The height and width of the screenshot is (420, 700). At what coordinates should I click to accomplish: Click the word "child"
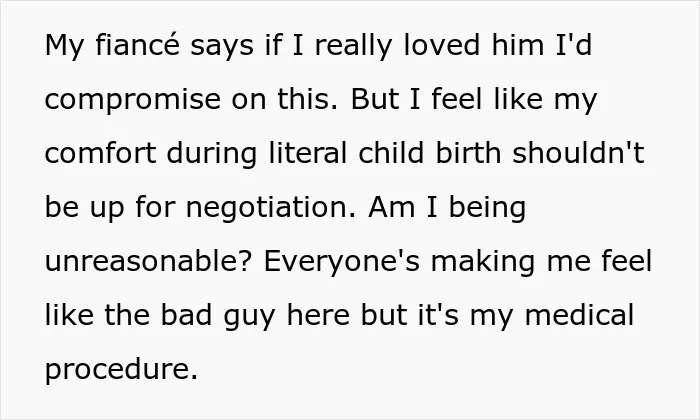point(391,153)
